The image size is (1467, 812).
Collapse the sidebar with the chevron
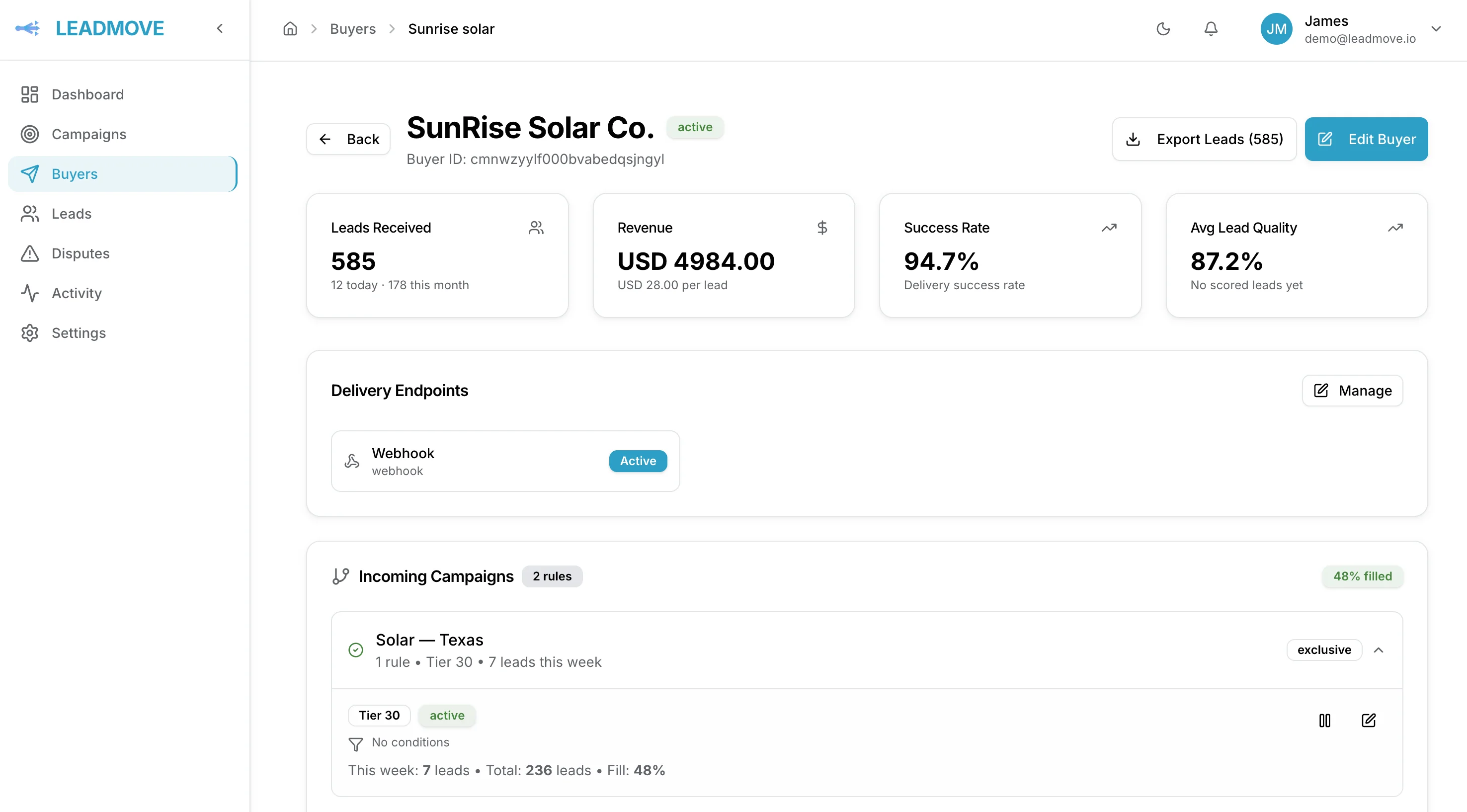[220, 28]
